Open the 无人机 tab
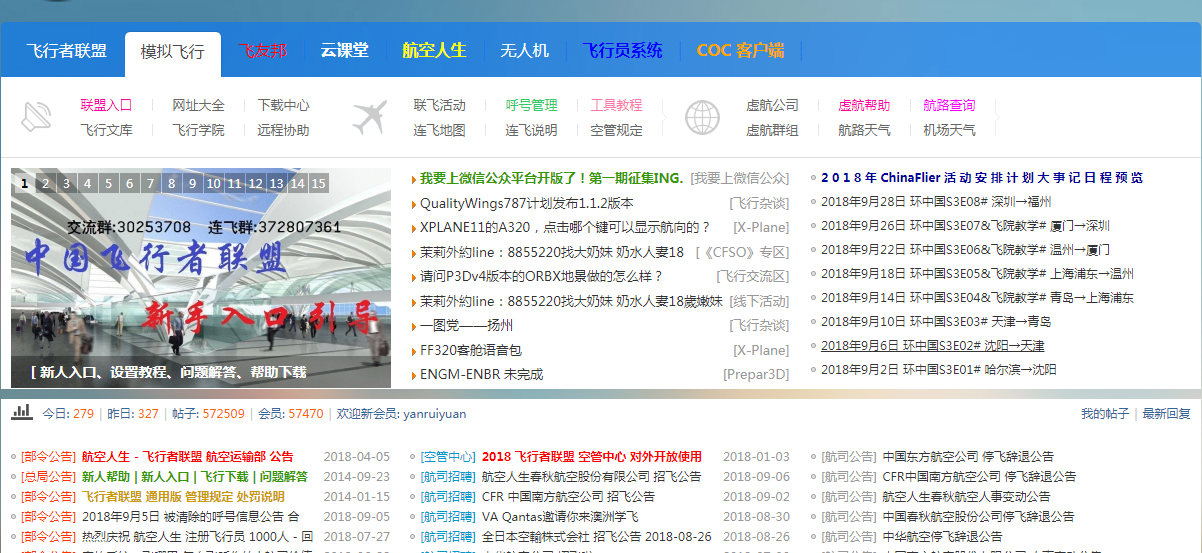Viewport: 1202px width, 553px height. coord(525,50)
